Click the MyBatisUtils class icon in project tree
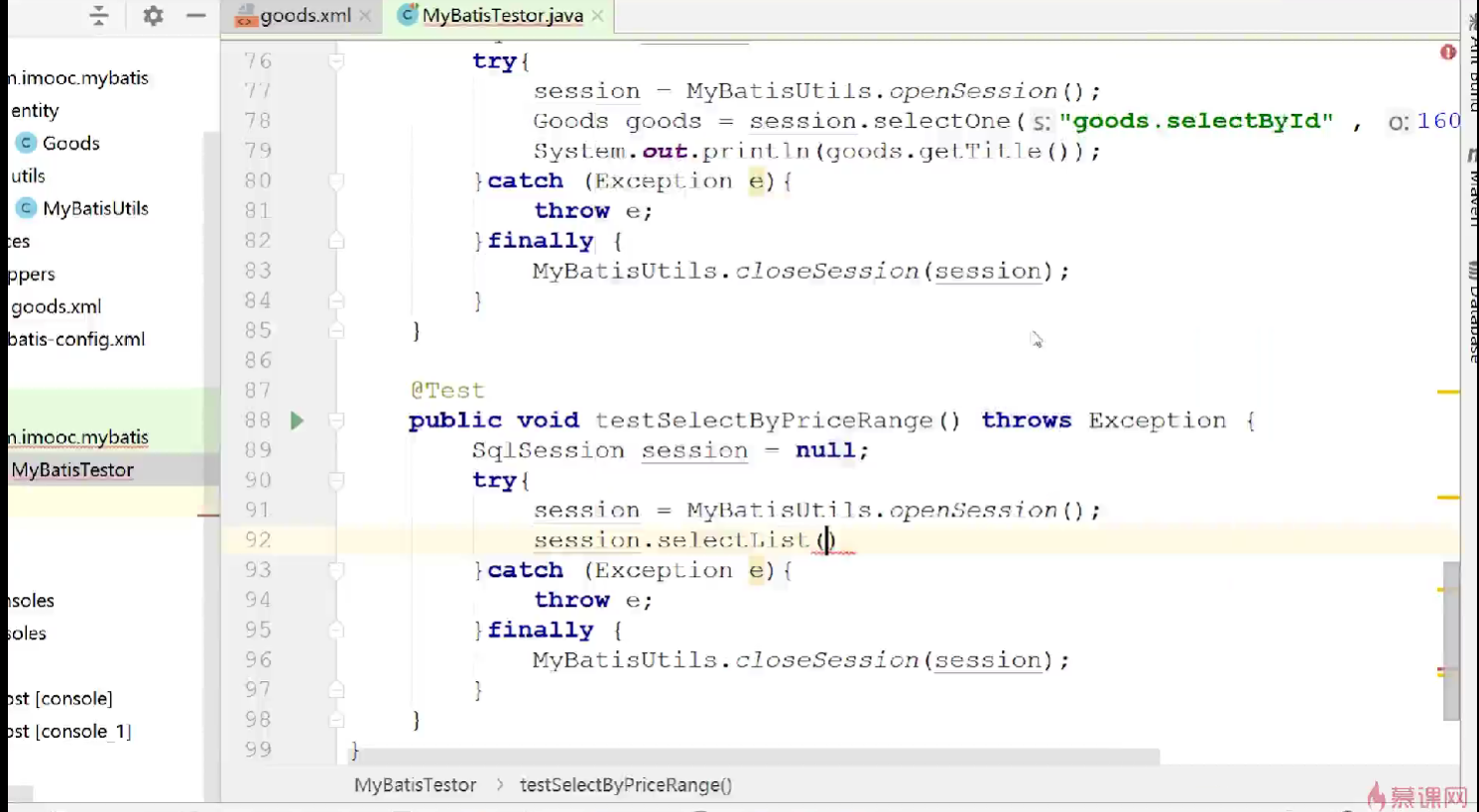 [27, 208]
